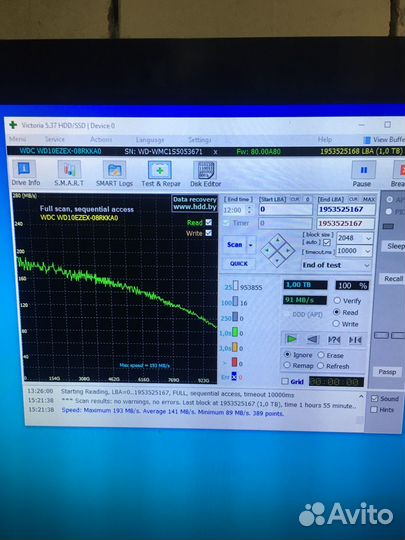Click the left arrow in navigation diamond

click(x=267, y=250)
